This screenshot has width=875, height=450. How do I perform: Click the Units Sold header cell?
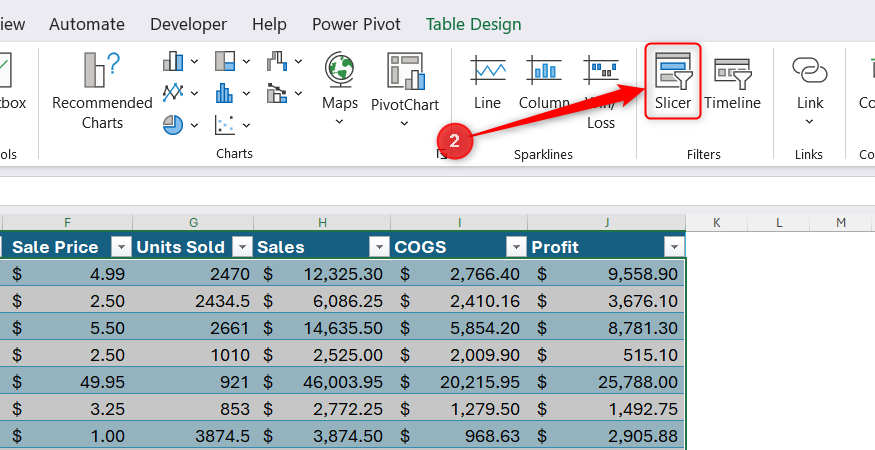[x=193, y=246]
